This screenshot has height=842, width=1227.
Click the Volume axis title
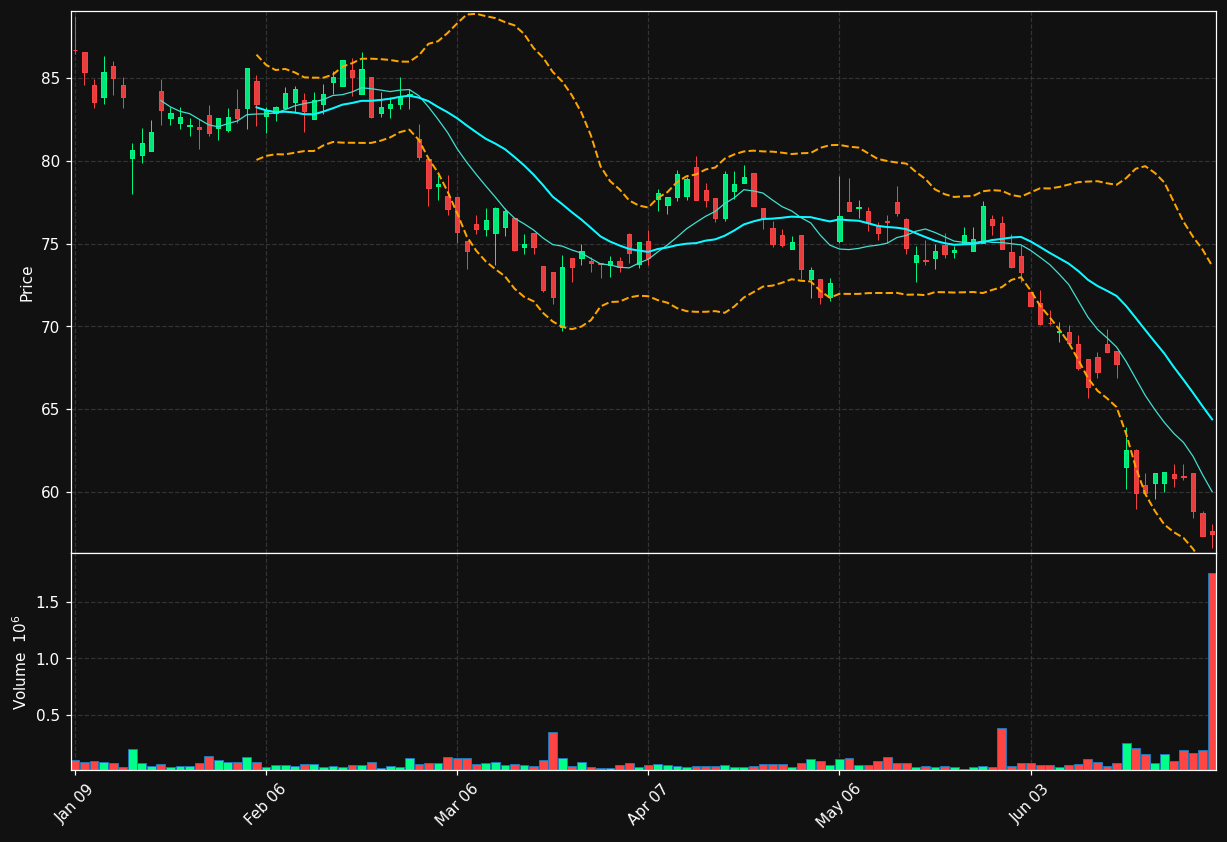(20, 662)
